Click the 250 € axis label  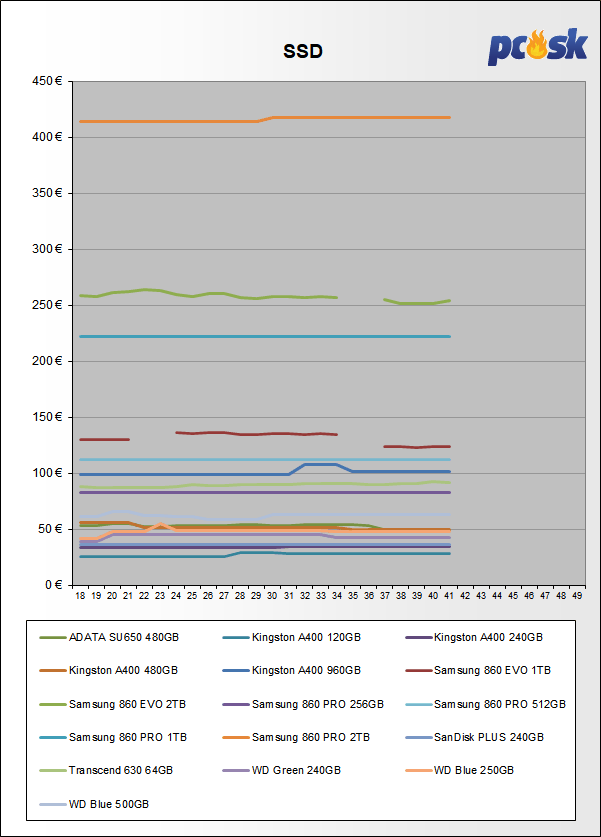(47, 305)
